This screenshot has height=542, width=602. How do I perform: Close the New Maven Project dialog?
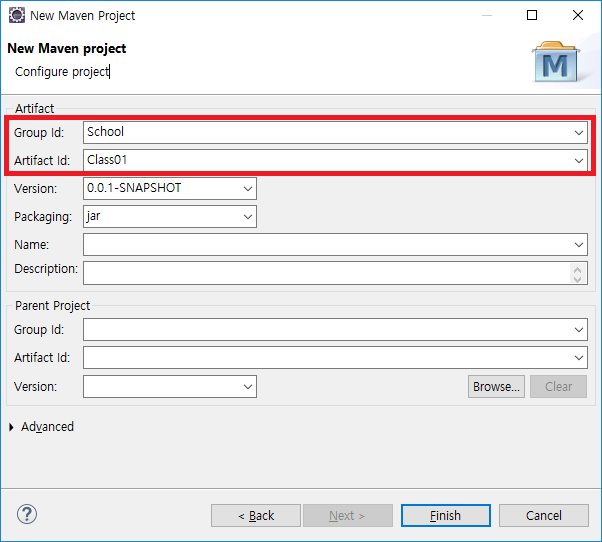pyautogui.click(x=578, y=15)
